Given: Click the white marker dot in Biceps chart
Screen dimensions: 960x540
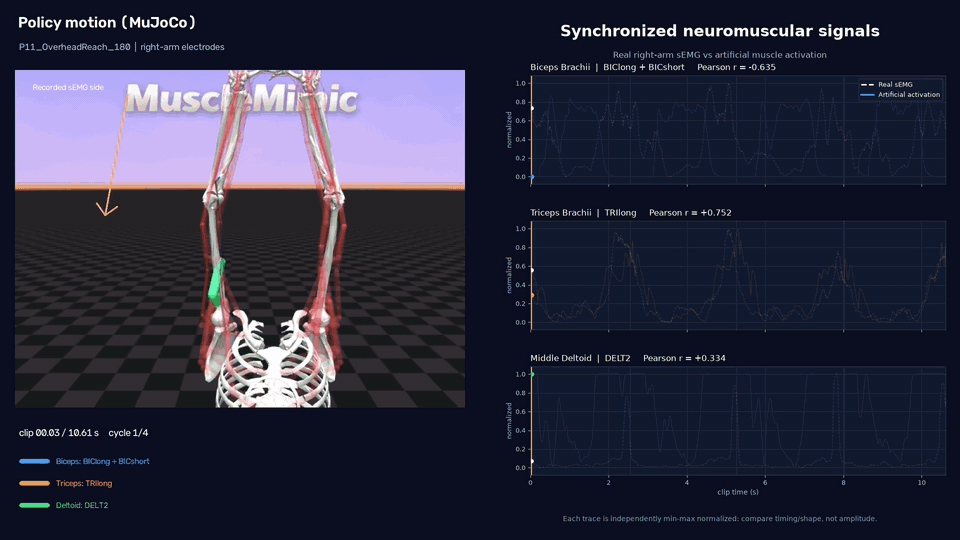Looking at the screenshot, I should 532,108.
